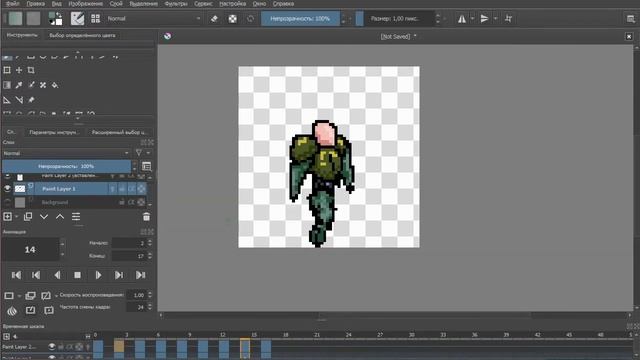Open the Фильтры menu

pyautogui.click(x=176, y=4)
